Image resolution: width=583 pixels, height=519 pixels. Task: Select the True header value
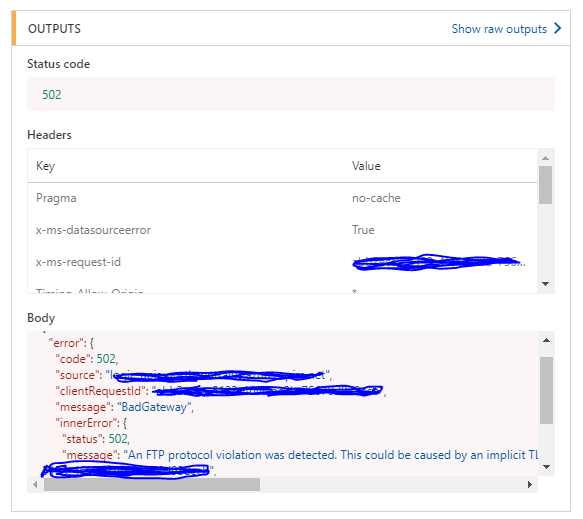(363, 230)
